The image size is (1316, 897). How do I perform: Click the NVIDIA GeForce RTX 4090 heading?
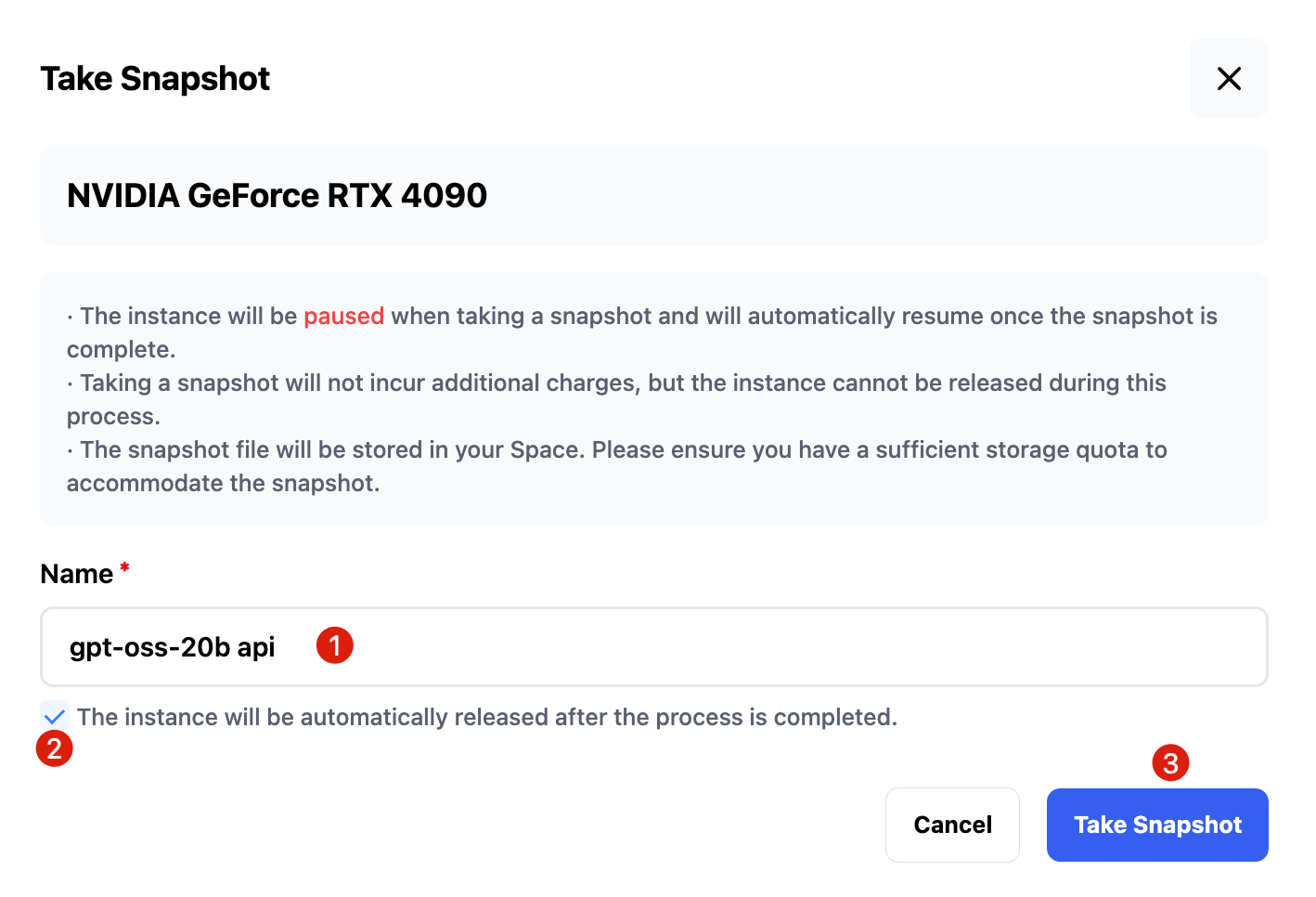click(277, 196)
